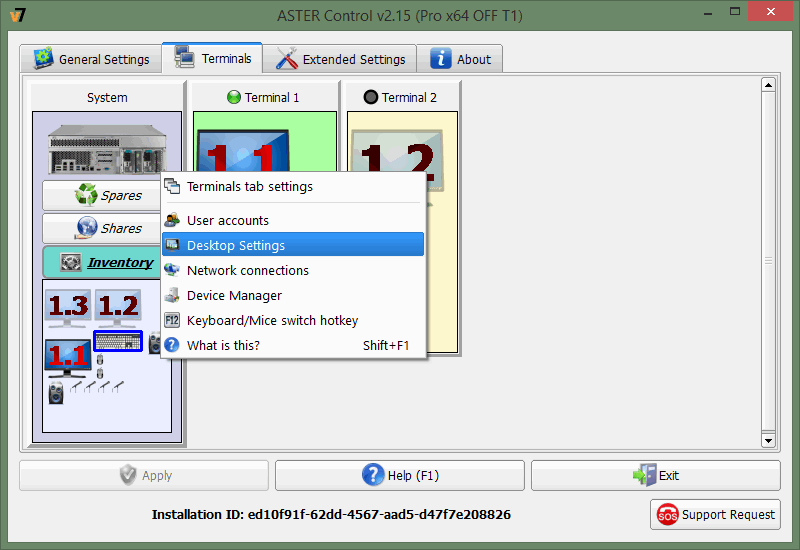Select Desktop Settings menu item
Screen dimensions: 800x550
tap(293, 245)
